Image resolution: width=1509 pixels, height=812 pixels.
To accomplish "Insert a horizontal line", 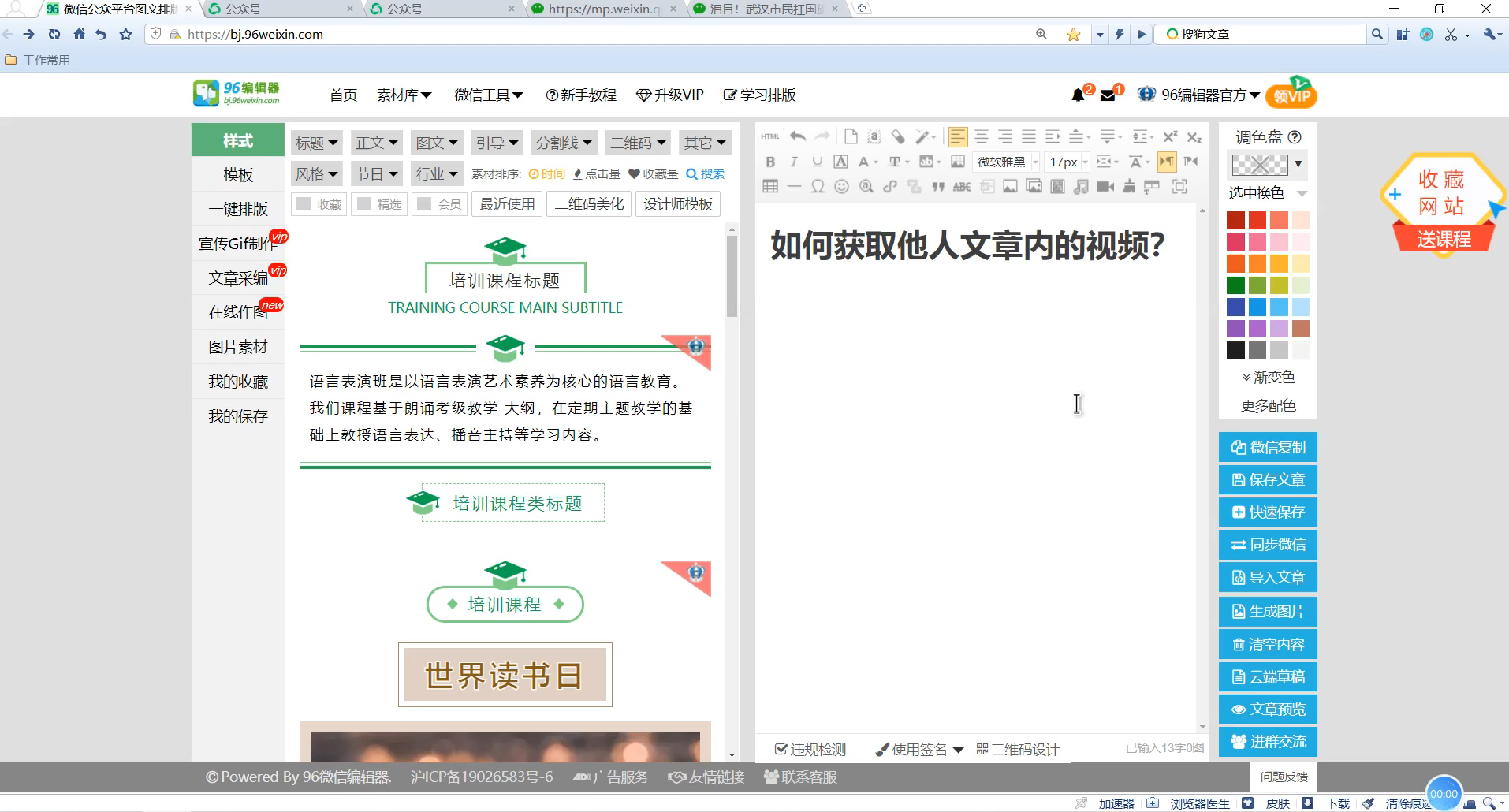I will [794, 187].
